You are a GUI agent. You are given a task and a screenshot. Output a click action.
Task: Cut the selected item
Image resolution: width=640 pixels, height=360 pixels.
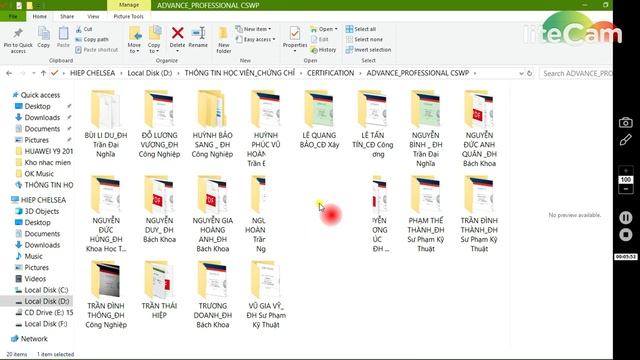point(84,29)
